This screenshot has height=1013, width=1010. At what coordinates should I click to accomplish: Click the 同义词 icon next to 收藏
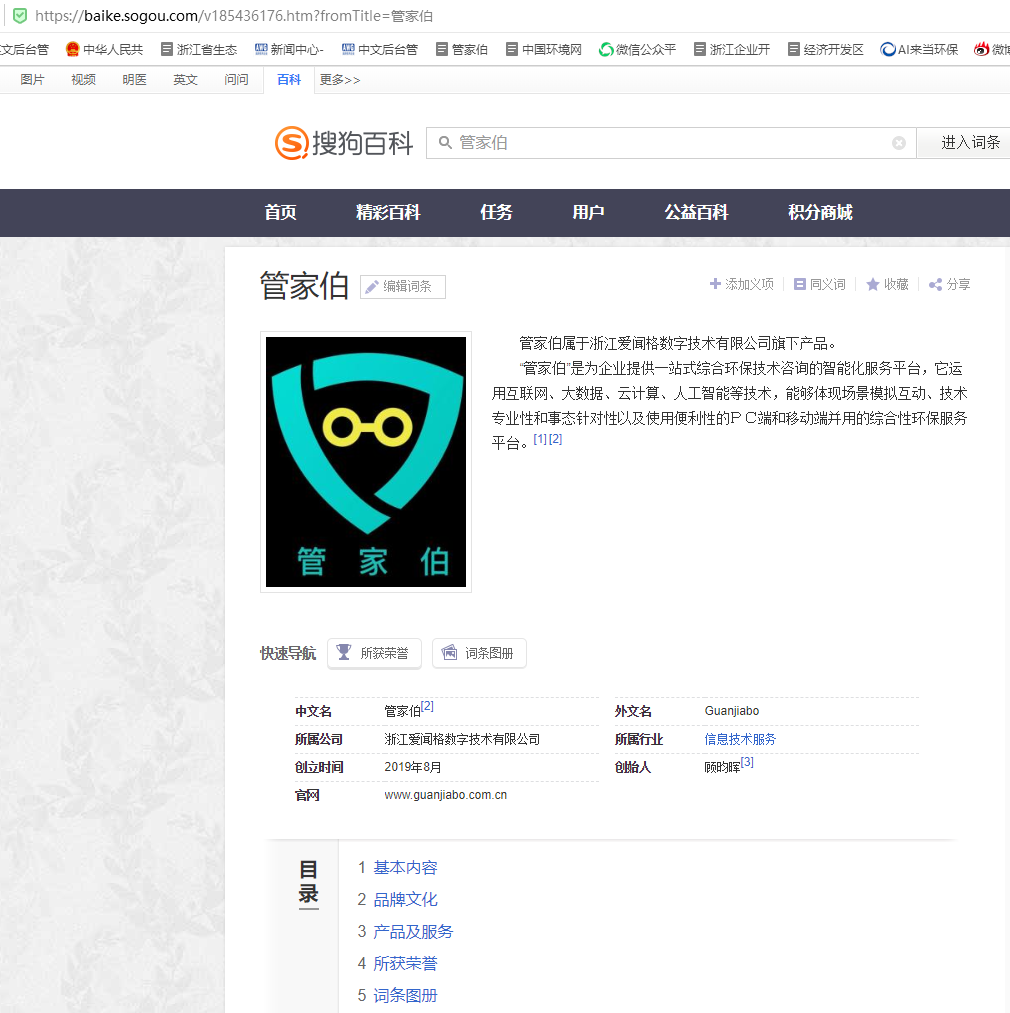point(800,284)
